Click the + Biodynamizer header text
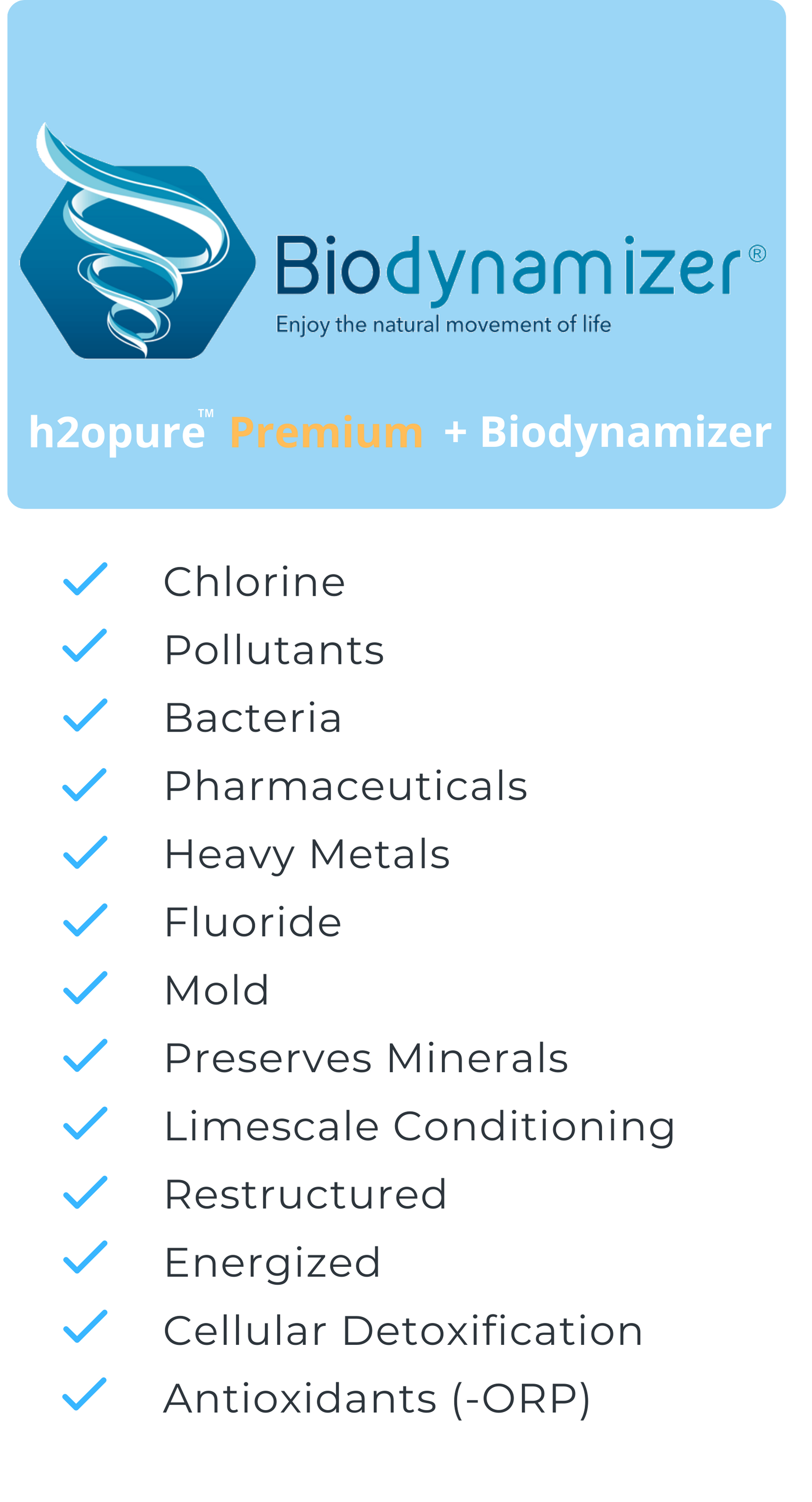 tap(608, 433)
